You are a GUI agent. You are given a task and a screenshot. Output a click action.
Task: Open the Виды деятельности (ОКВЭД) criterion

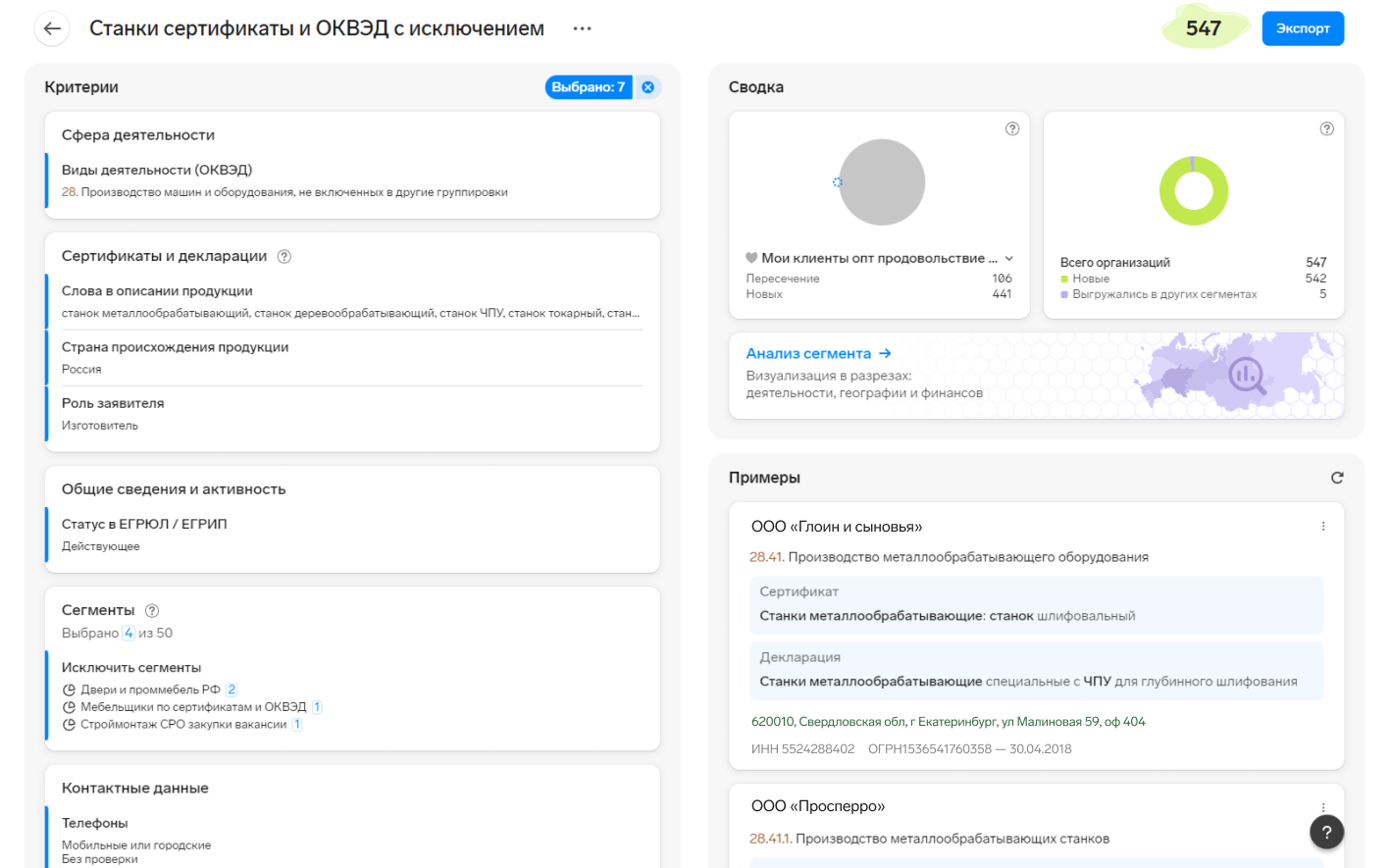tap(352, 180)
